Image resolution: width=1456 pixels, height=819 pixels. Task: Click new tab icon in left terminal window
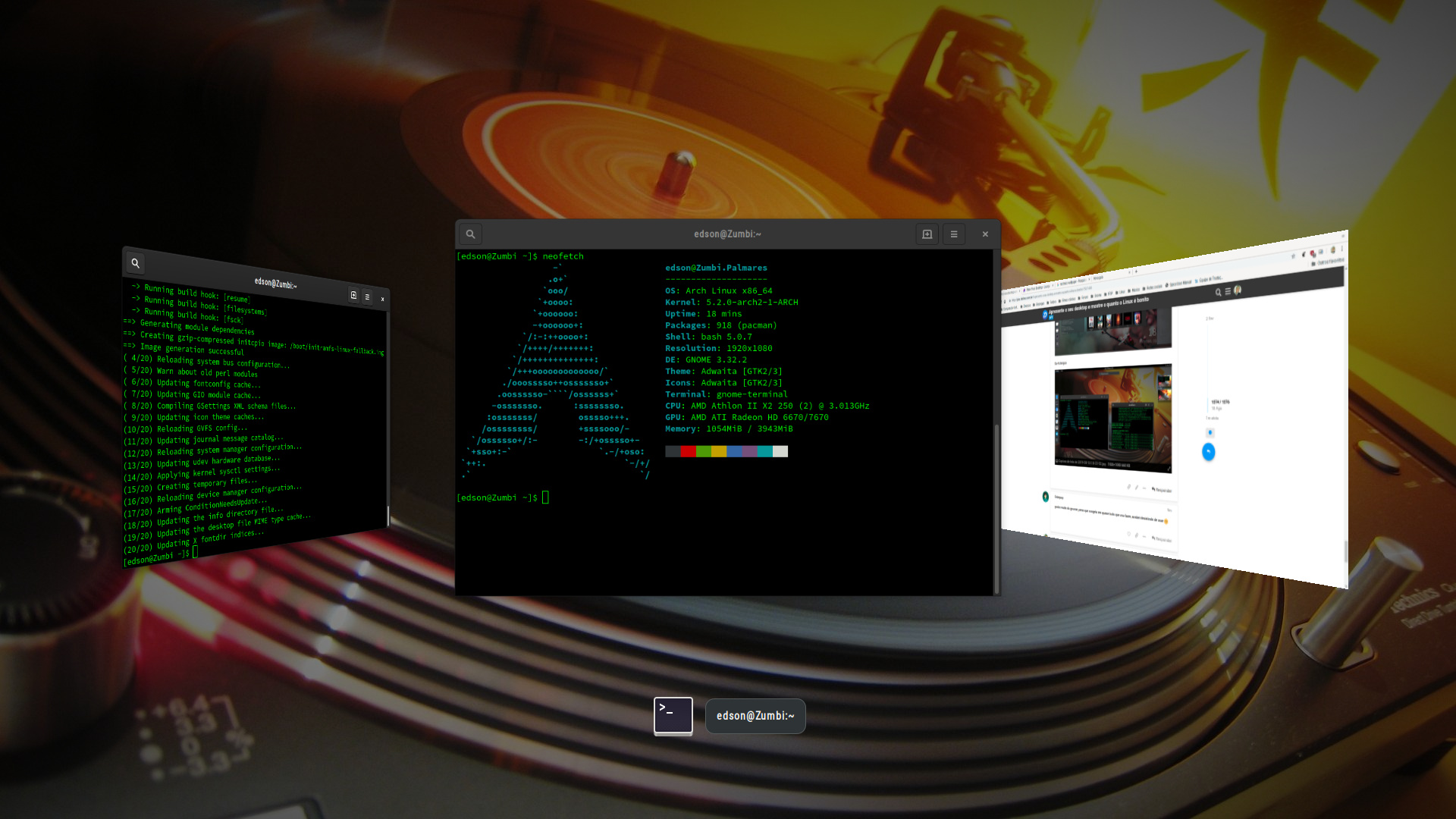[353, 295]
